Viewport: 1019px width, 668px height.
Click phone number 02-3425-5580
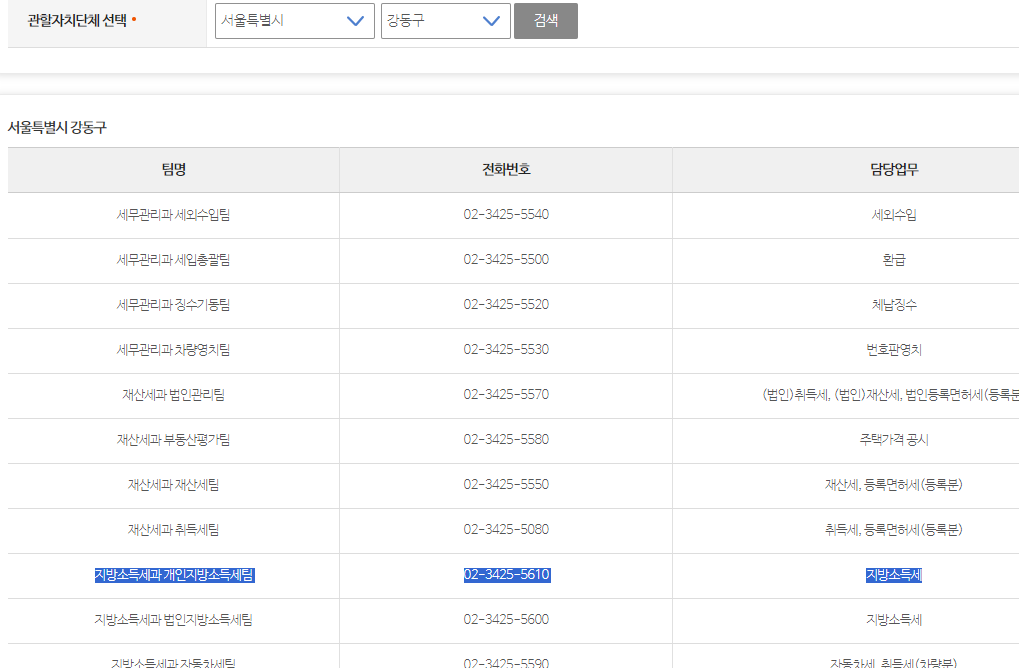[x=504, y=440]
